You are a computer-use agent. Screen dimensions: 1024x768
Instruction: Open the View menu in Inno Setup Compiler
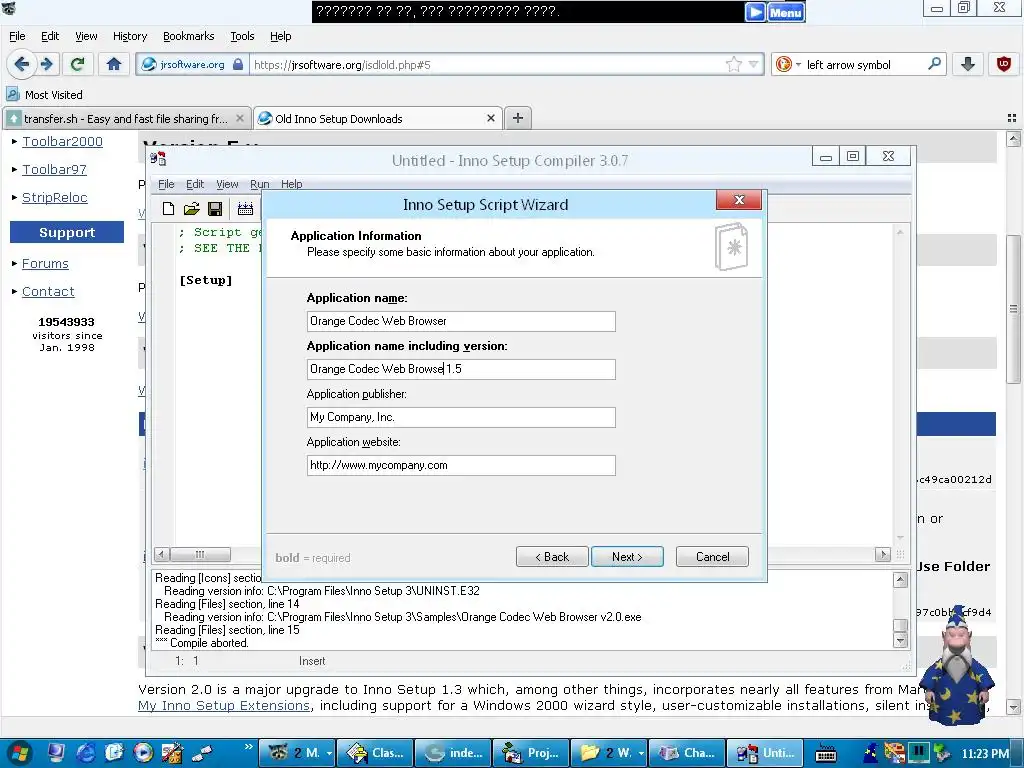(227, 184)
